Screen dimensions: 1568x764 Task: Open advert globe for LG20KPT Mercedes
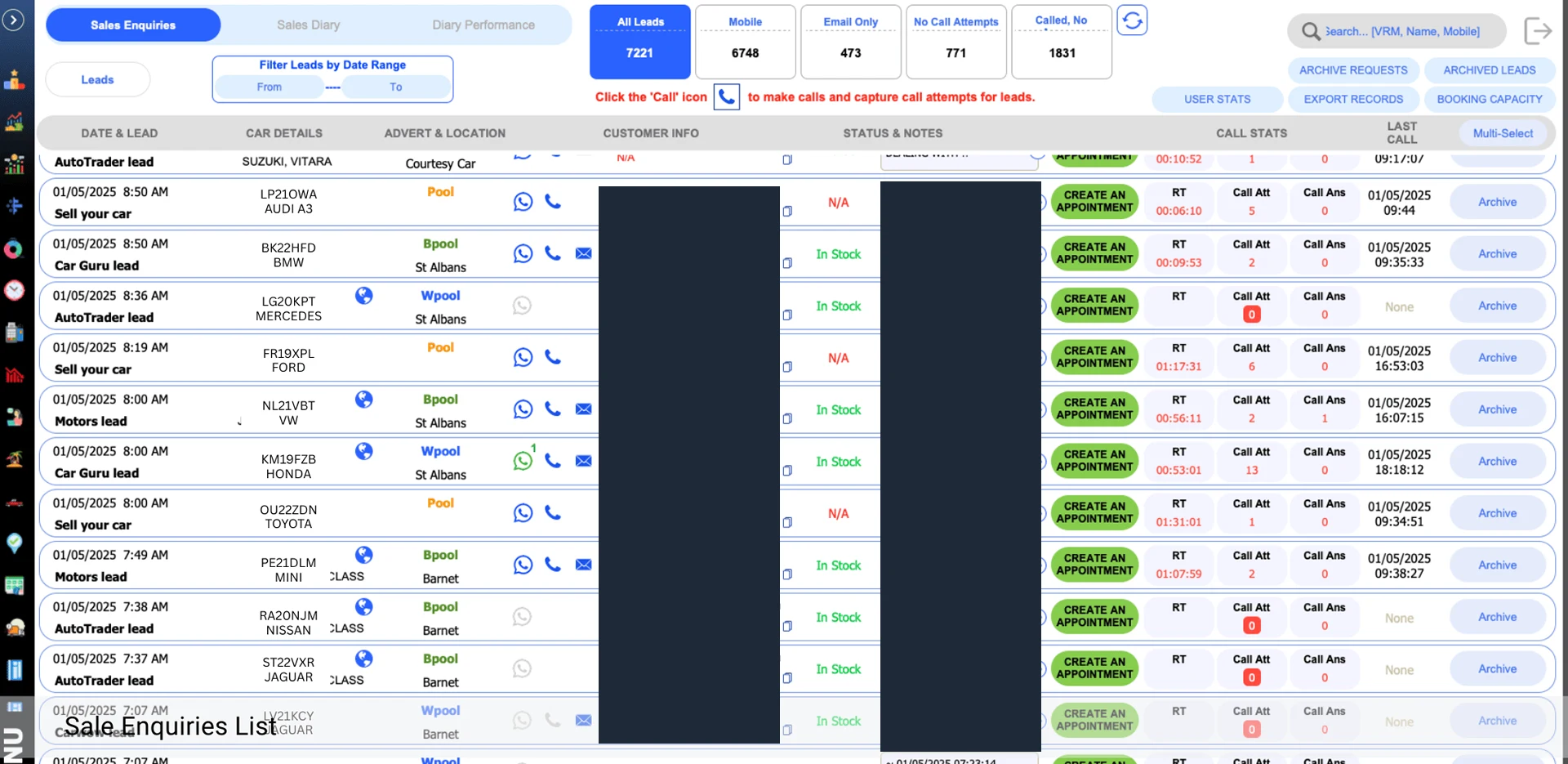point(364,296)
